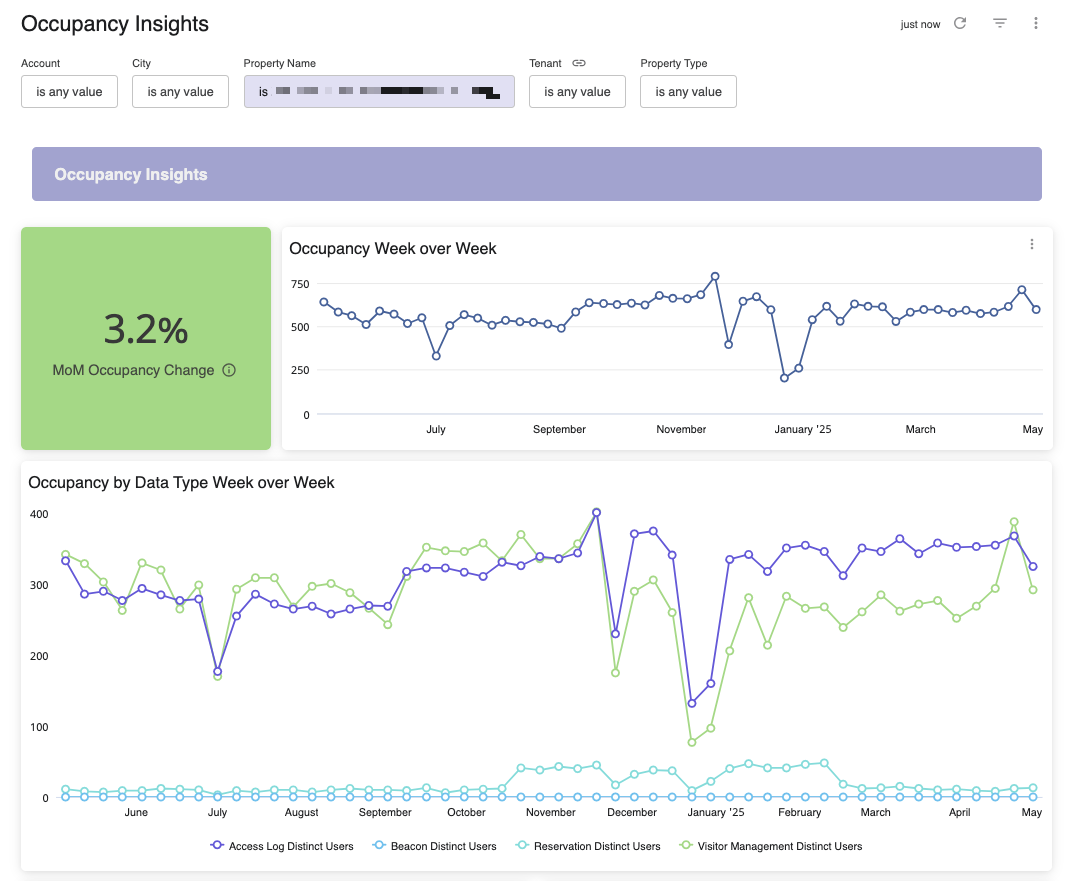Click the Access Log legend marker icon
Image resolution: width=1075 pixels, height=881 pixels.
217,846
